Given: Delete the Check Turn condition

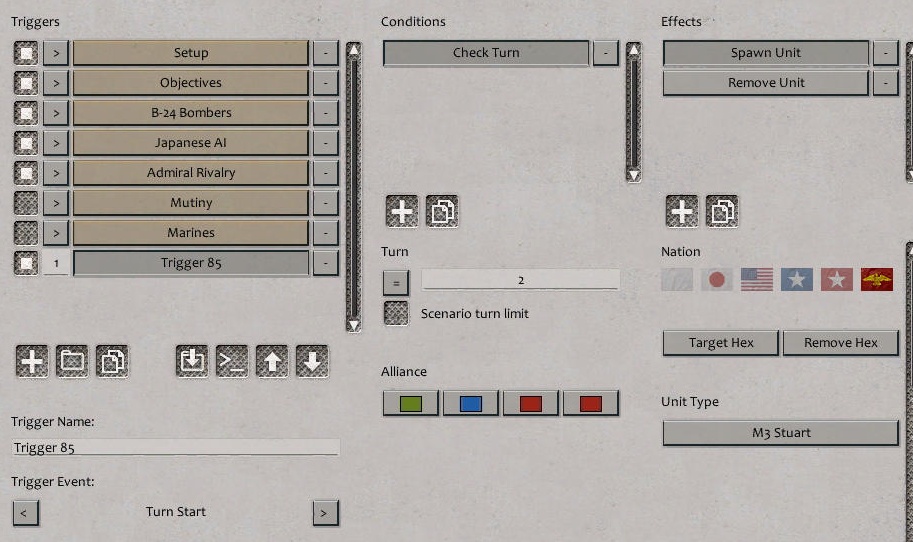Looking at the screenshot, I should tap(606, 53).
